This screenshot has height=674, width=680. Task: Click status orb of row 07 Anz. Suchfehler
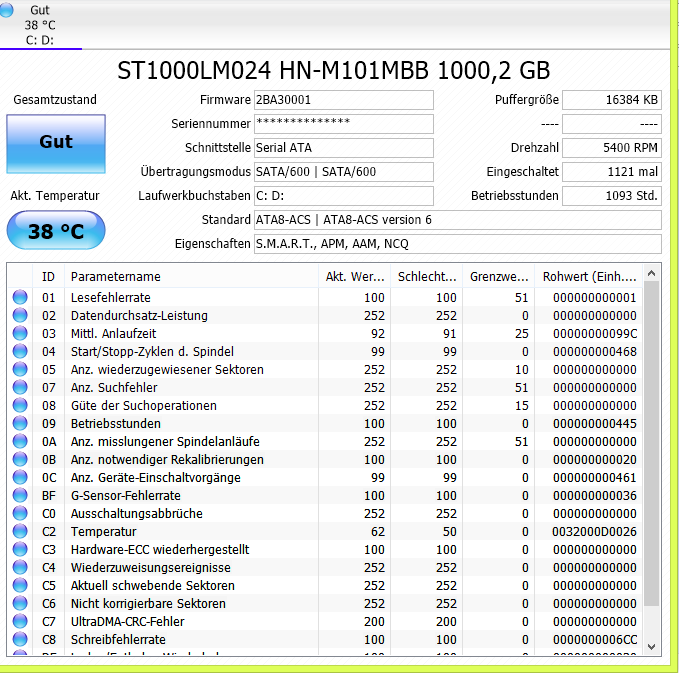(20, 387)
